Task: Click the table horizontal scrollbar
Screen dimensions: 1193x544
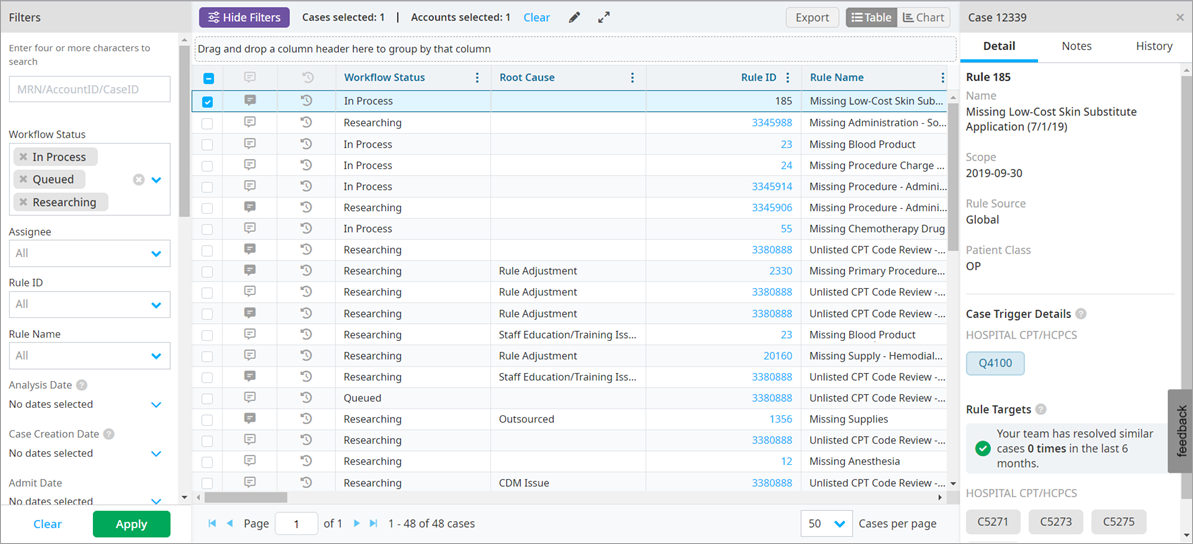Action: point(246,497)
